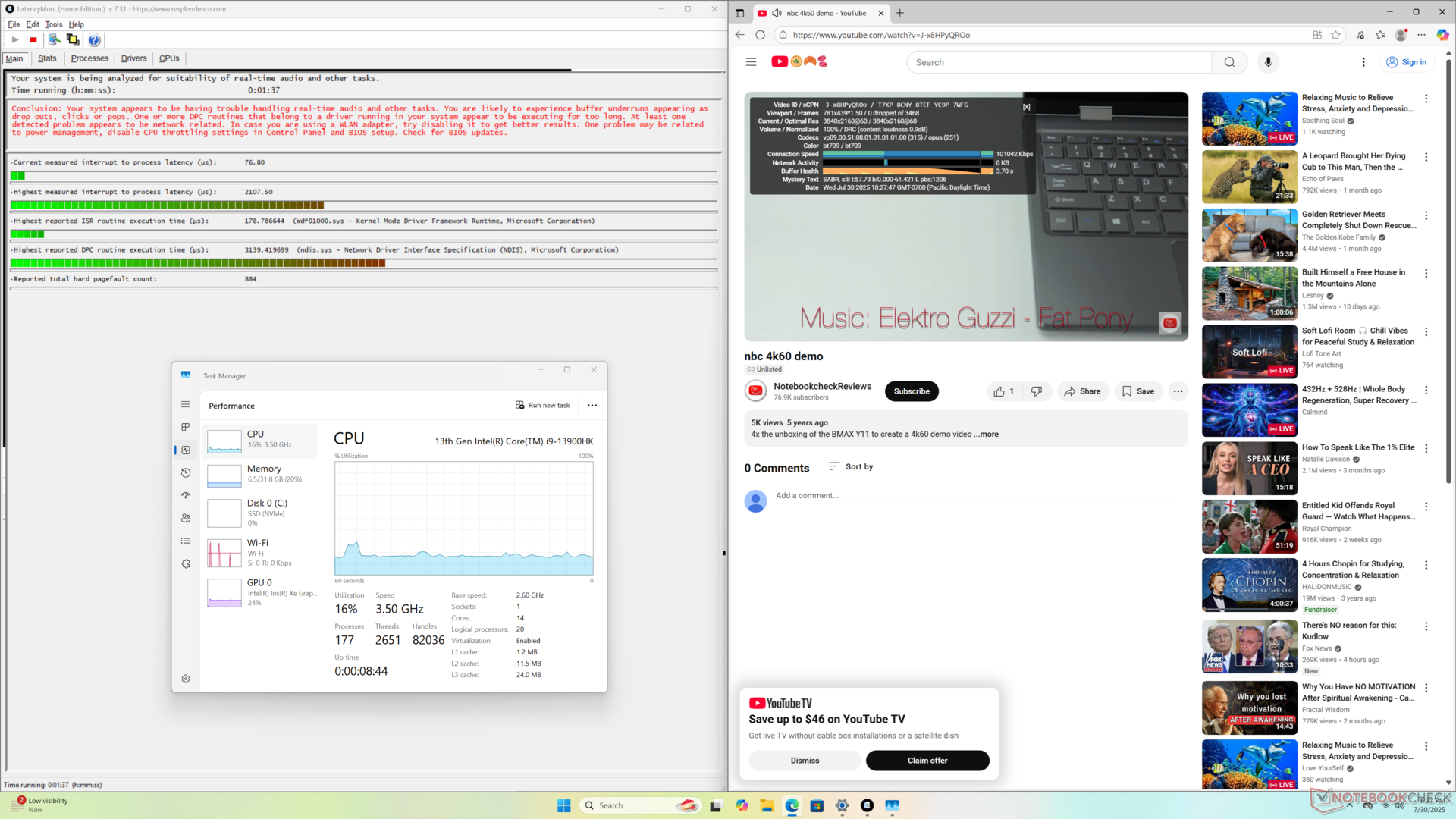Viewport: 1456px width, 819px height.
Task: Dismiss the YouTube TV offer
Action: [x=805, y=761]
